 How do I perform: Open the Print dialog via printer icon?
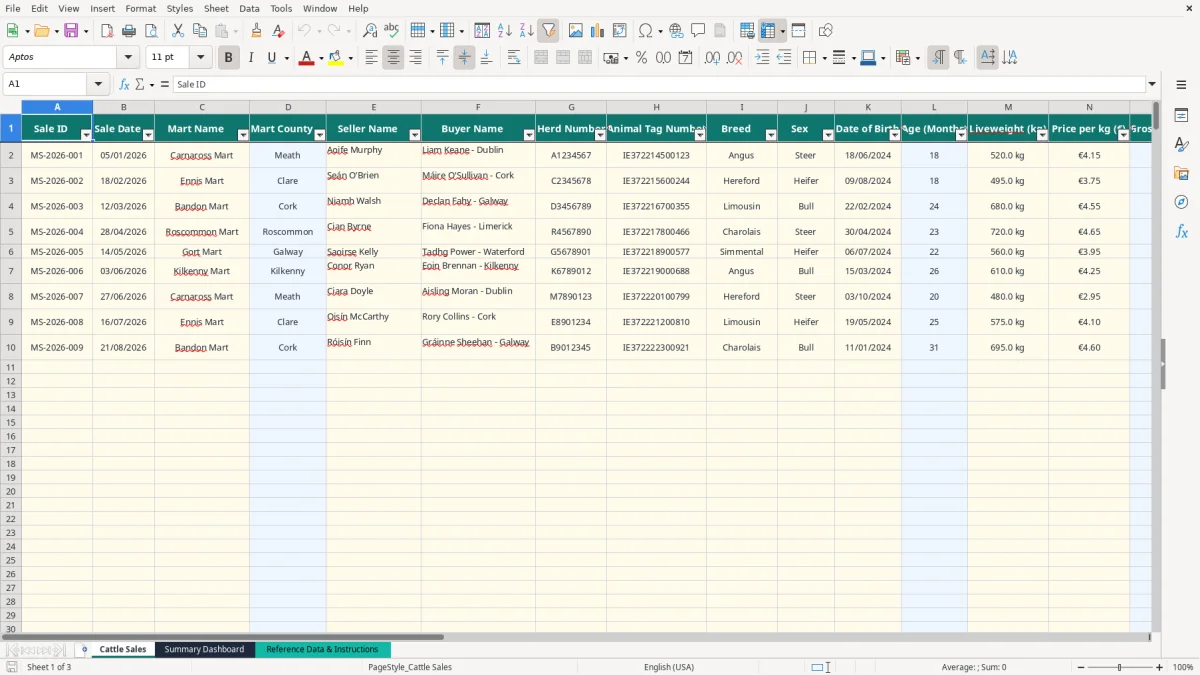click(x=129, y=31)
